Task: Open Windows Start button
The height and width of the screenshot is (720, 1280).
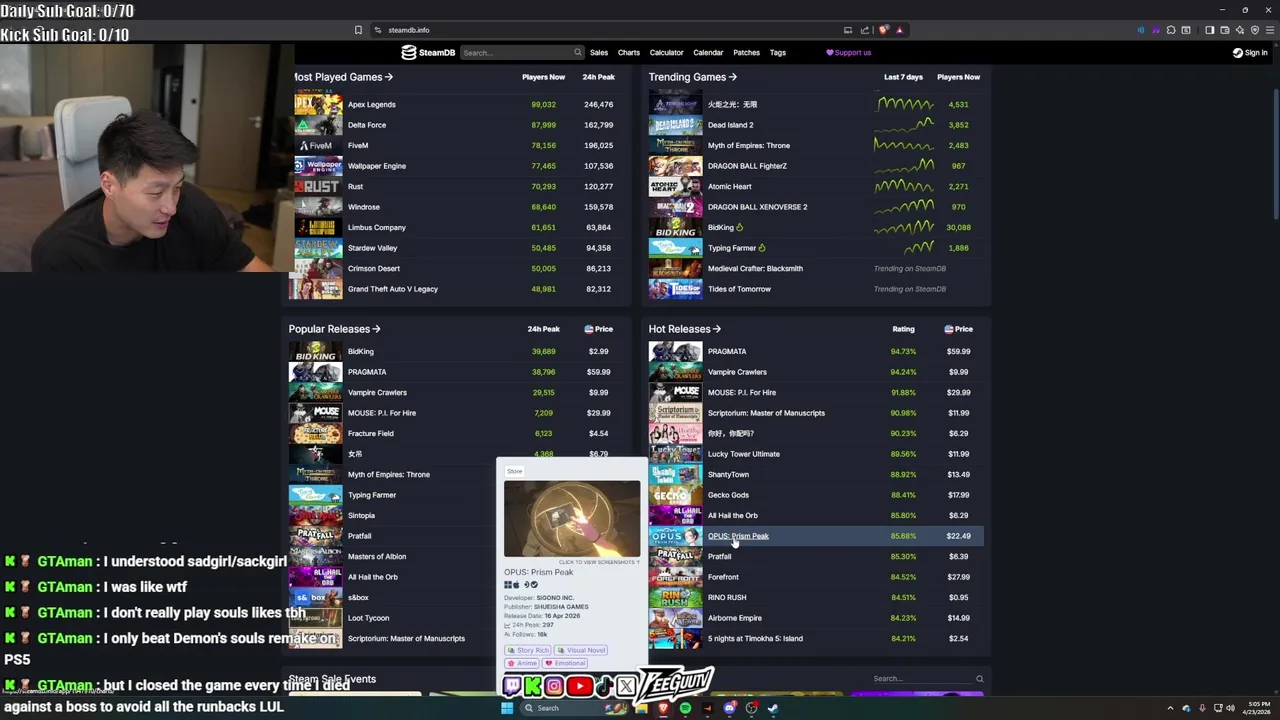Action: [x=507, y=708]
